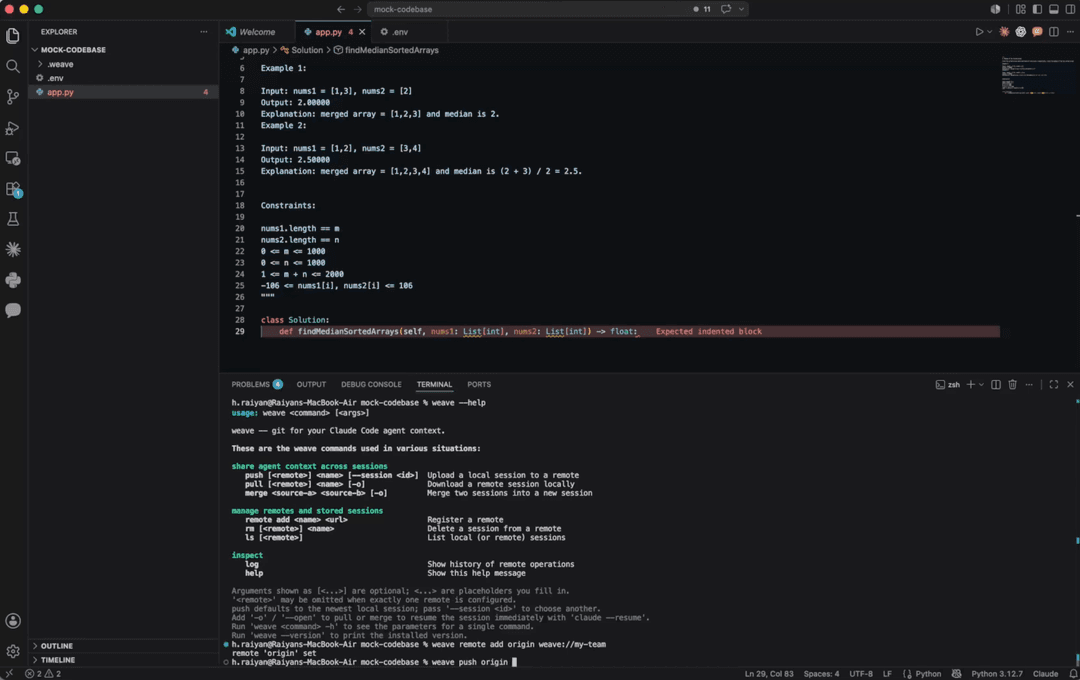Toggle the secondary side bar visibility
The image size is (1080, 680).
click(x=1070, y=9)
